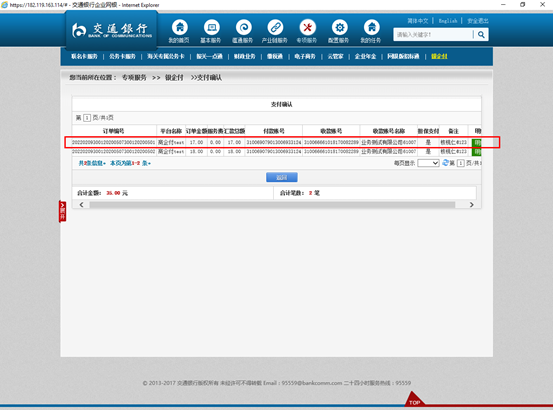Select the highlighted 银企付 menu item

click(439, 56)
